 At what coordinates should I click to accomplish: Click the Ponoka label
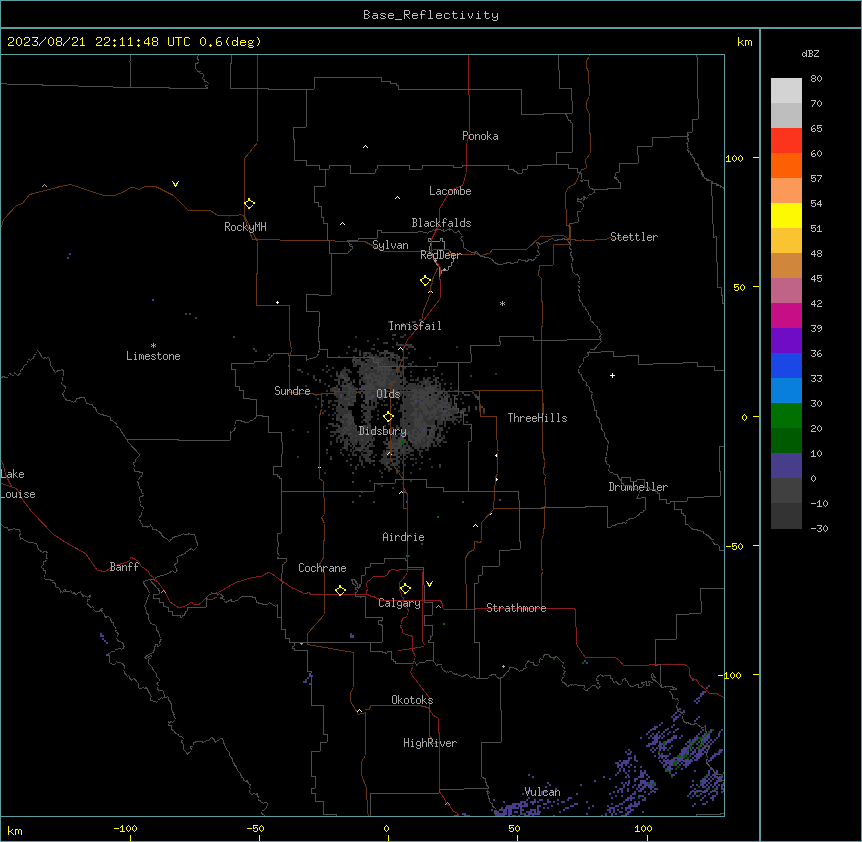click(480, 136)
